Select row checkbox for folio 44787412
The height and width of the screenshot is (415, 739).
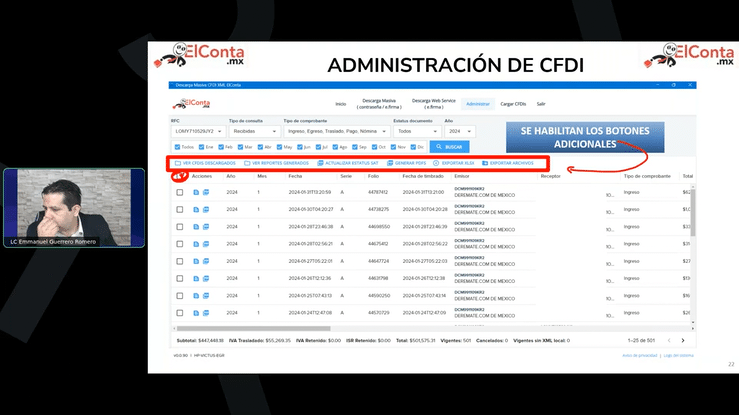point(180,192)
